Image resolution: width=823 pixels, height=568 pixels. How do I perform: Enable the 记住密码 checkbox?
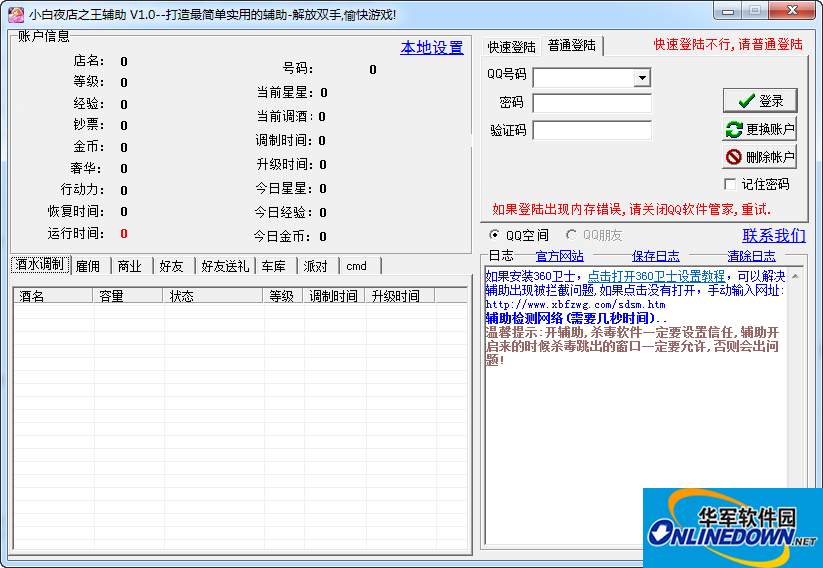[x=730, y=184]
